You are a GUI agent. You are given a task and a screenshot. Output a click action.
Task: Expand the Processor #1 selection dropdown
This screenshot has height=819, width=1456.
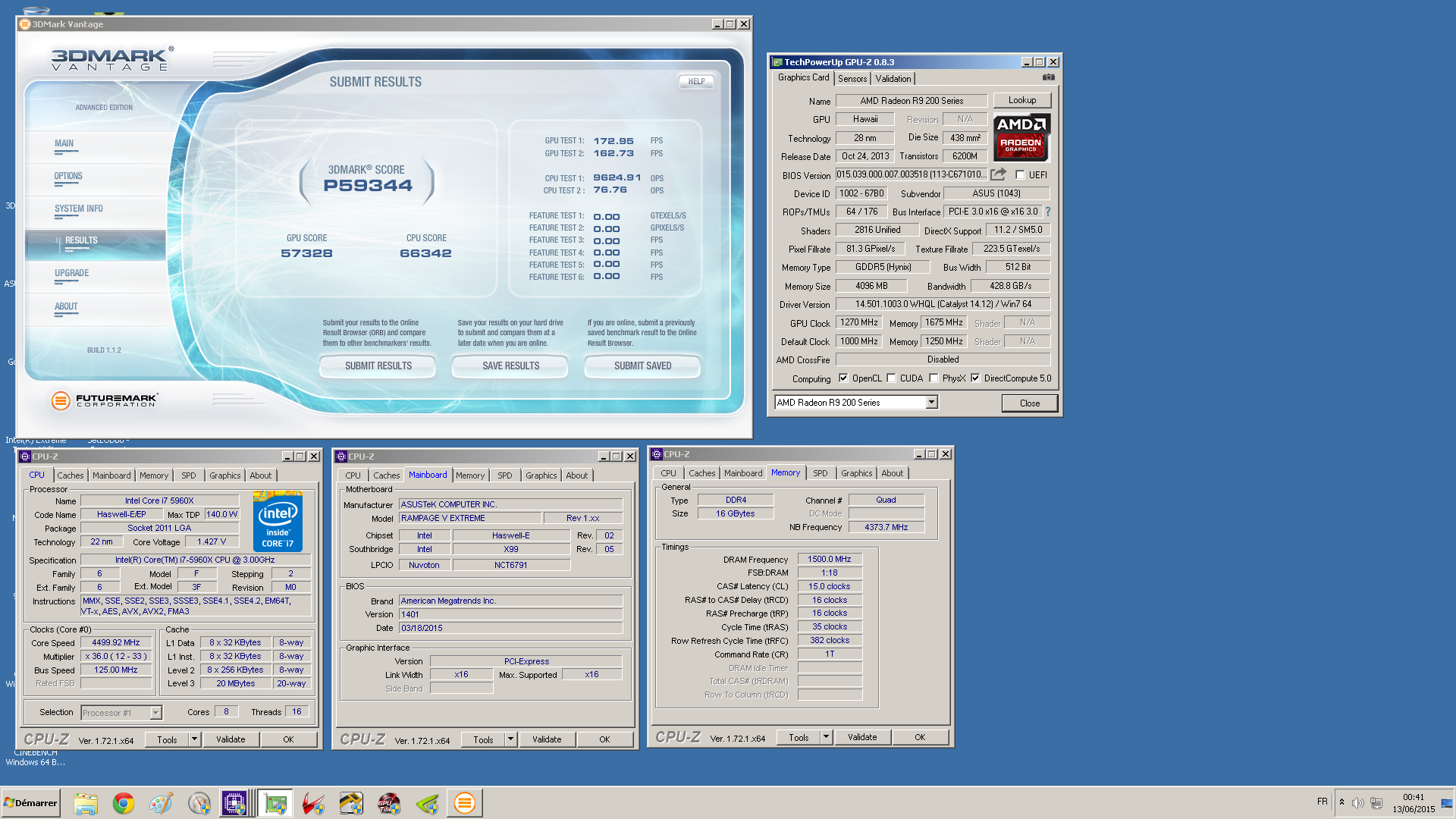[155, 713]
